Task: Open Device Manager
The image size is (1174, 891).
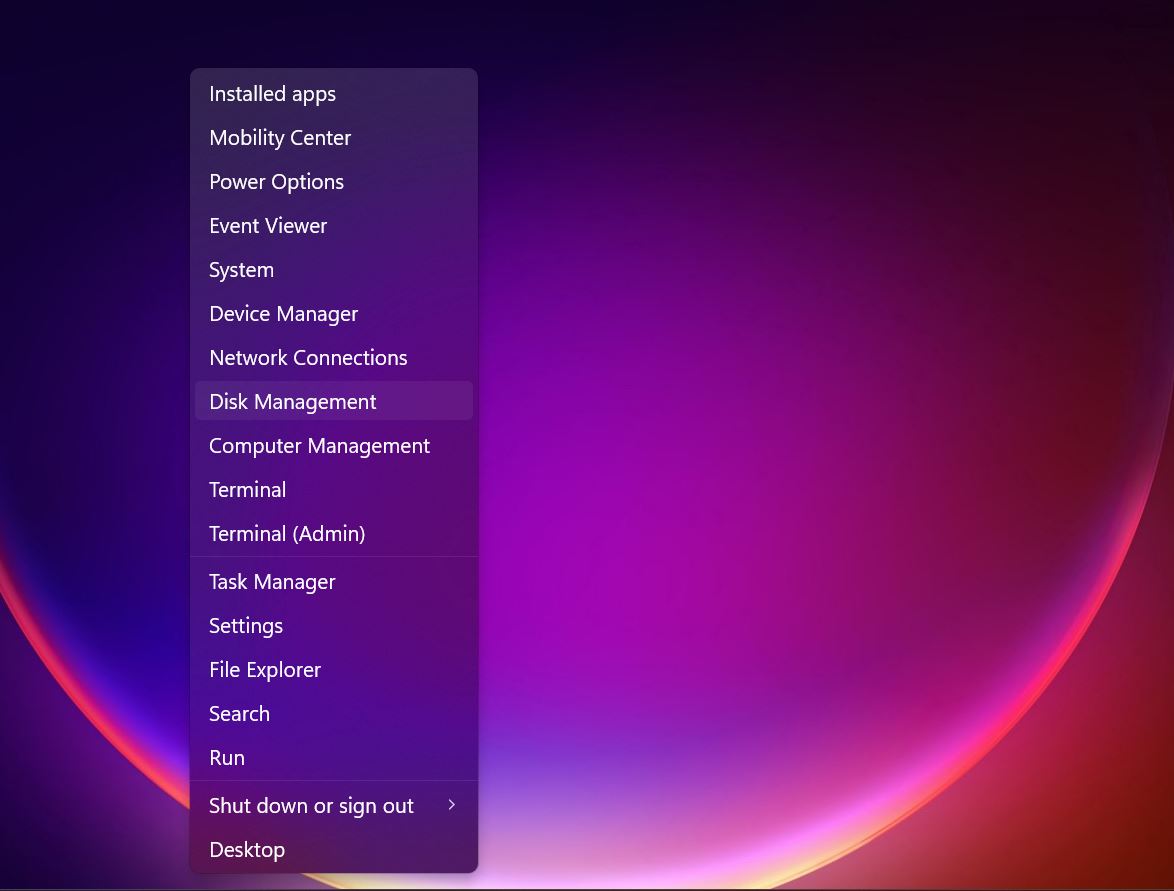Action: [x=333, y=314]
